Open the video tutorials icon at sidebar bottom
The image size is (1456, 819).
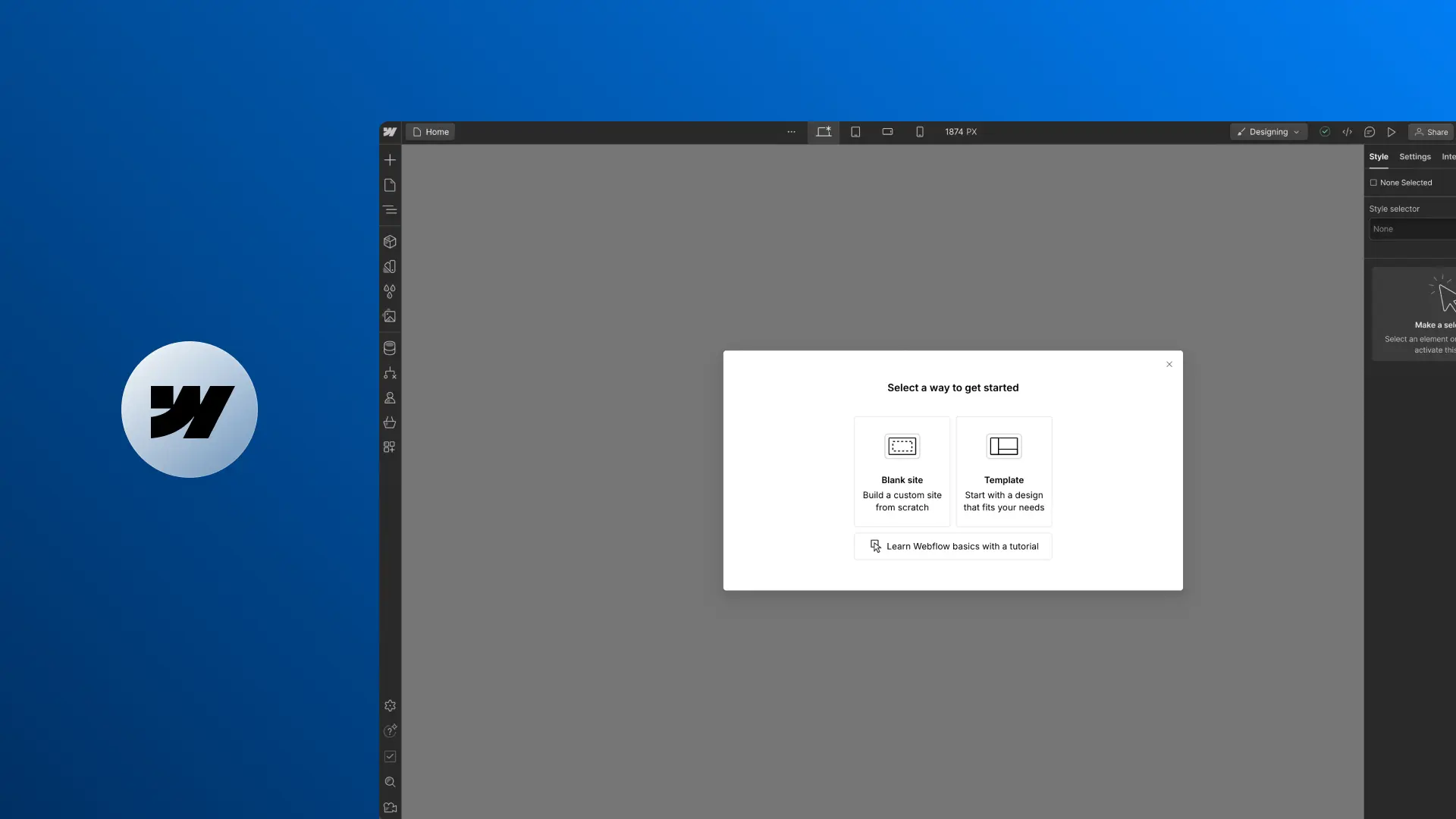coord(390,808)
